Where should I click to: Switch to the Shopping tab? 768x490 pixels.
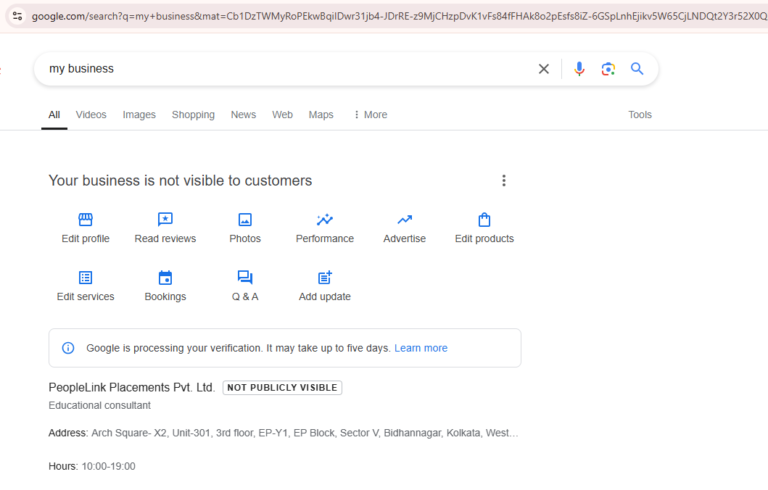(193, 115)
